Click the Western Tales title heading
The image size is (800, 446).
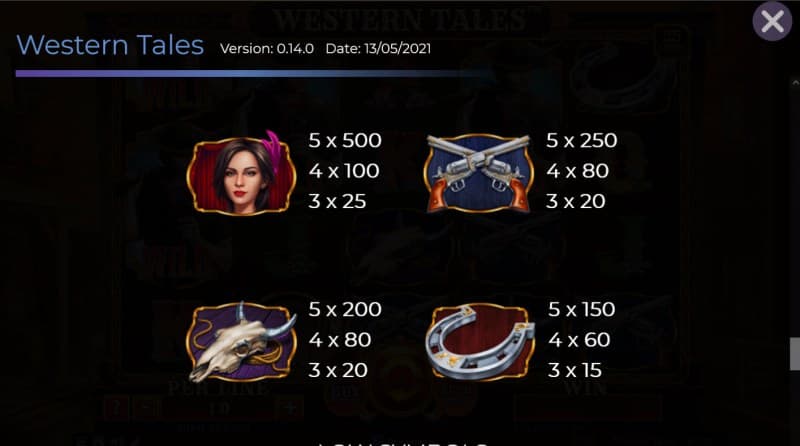coord(110,45)
